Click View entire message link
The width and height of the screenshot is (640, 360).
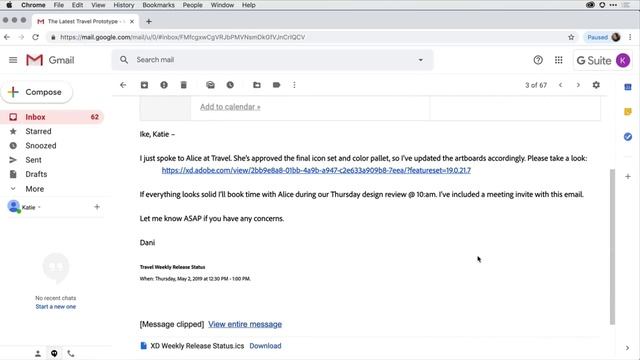245,324
